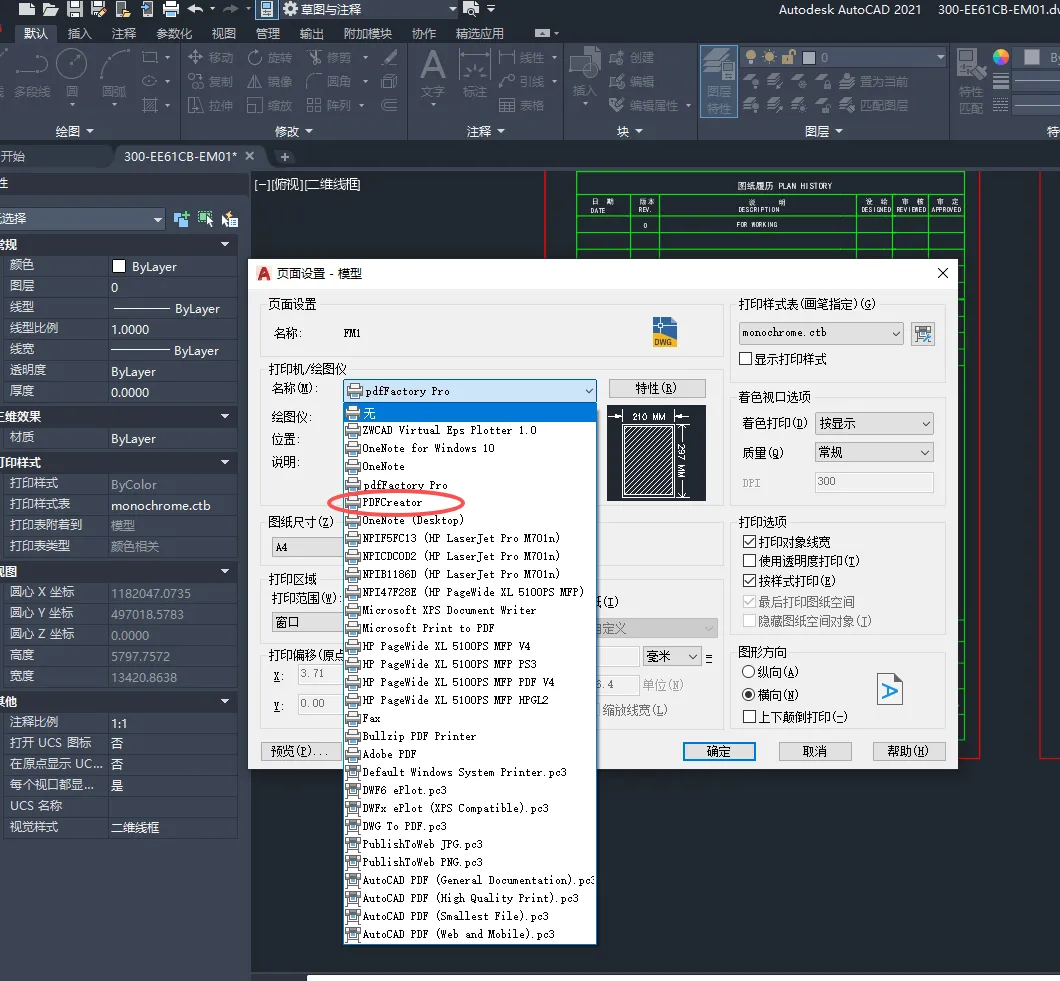Select the Stretch (拉伸) tool
This screenshot has height=981, width=1060.
[210, 105]
